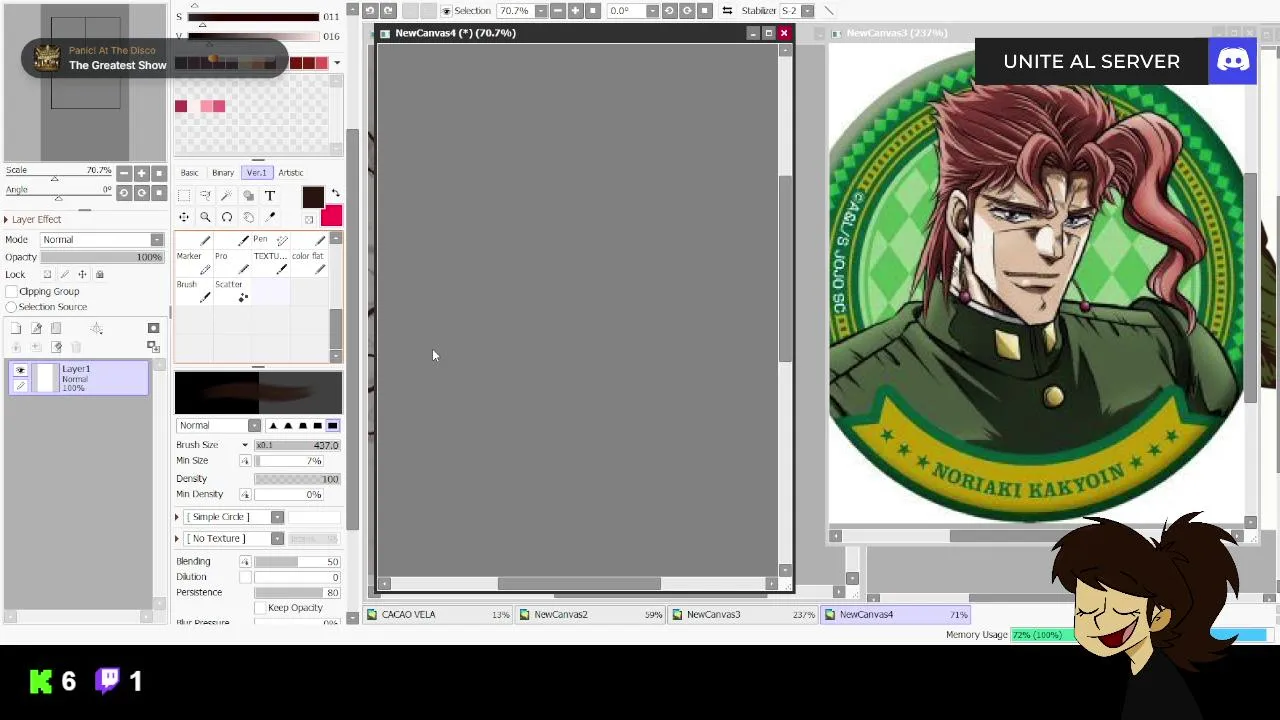Expand the brush shape settings triangle

(x=177, y=517)
